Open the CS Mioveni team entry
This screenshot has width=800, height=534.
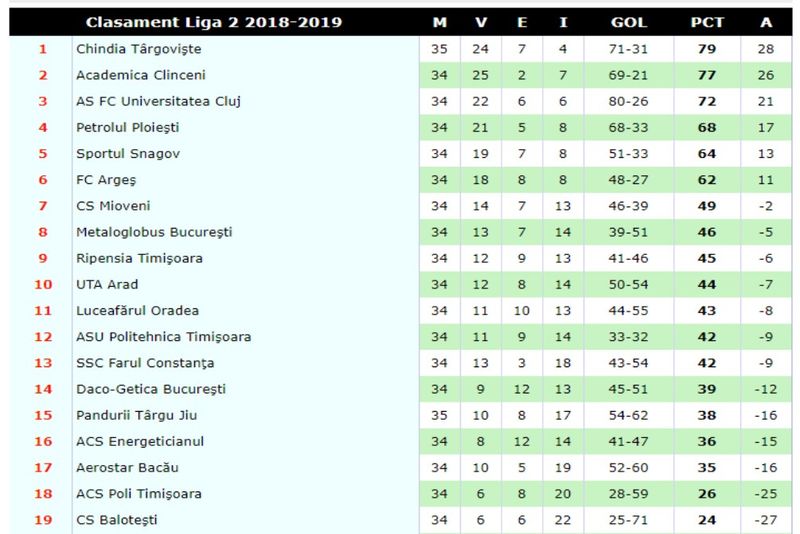point(111,206)
